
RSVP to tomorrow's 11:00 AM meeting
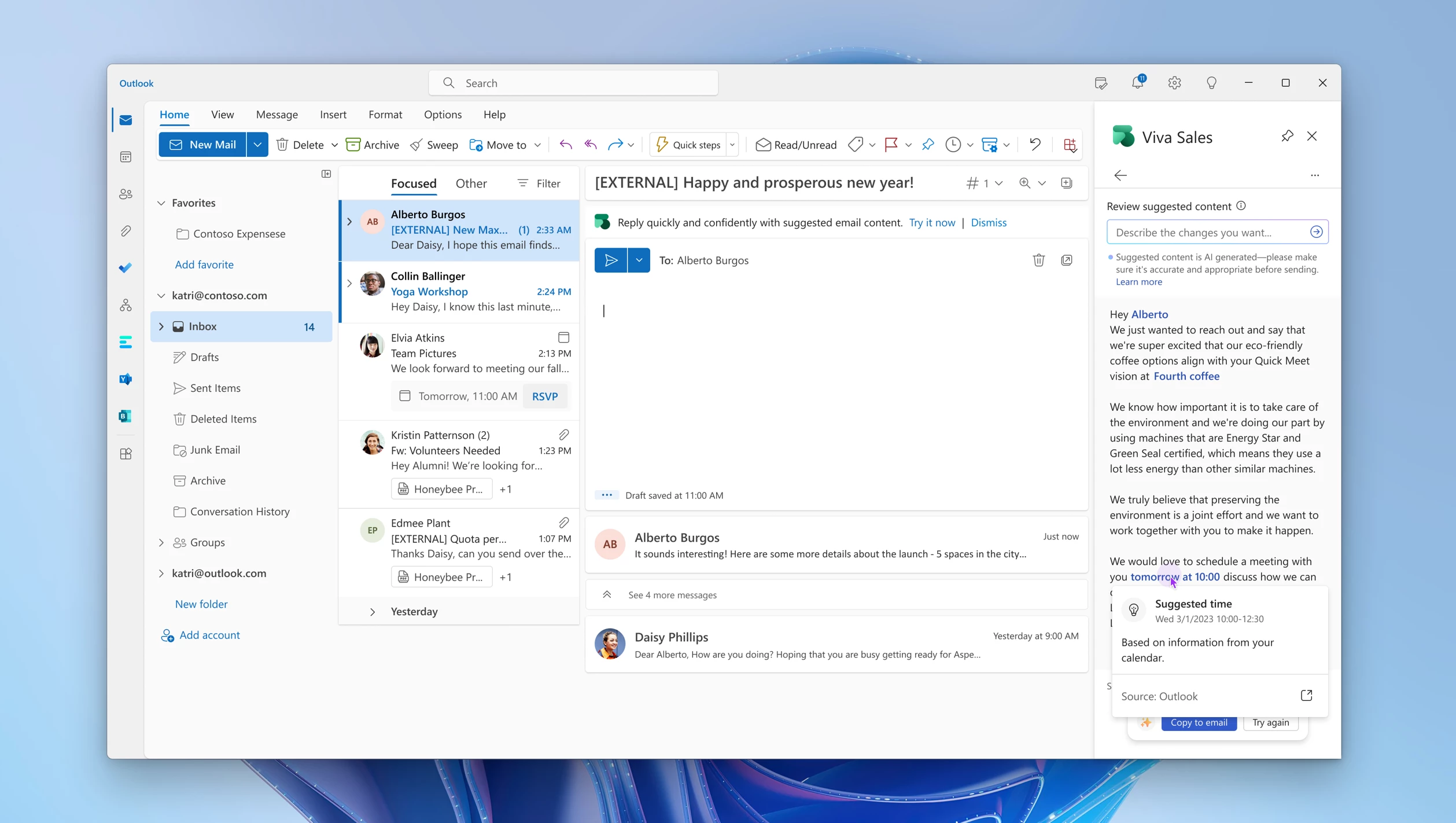pos(544,396)
